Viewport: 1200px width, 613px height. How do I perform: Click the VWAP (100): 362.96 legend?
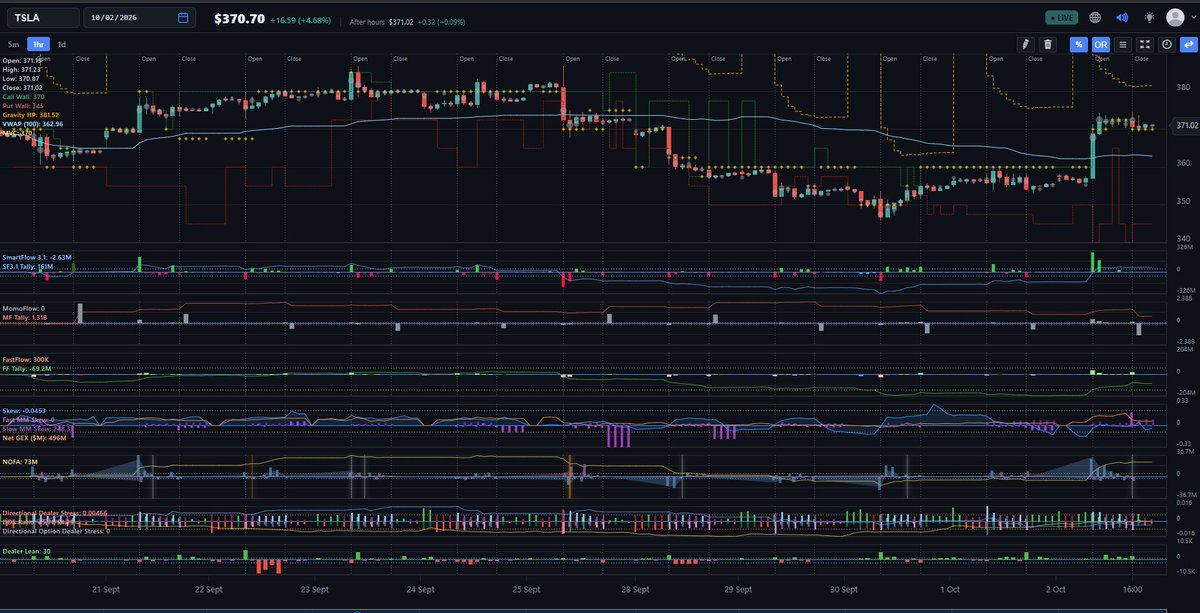tap(33, 124)
